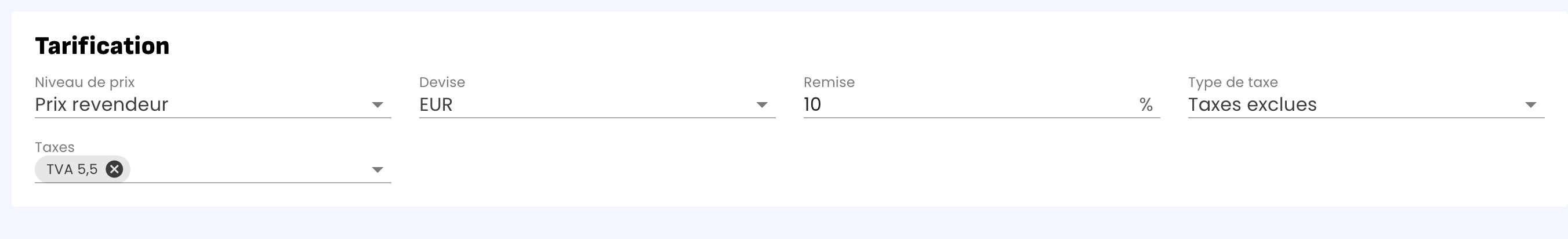Remove the TVA 5,5 tax chip
Screen dimensions: 1568x239
tap(114, 169)
